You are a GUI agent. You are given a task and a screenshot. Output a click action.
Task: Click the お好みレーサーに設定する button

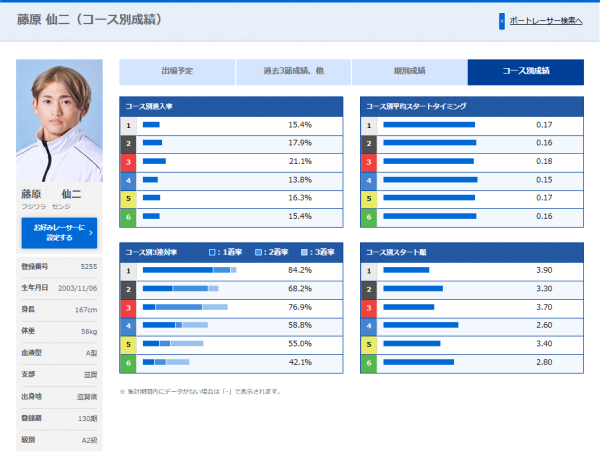point(59,233)
